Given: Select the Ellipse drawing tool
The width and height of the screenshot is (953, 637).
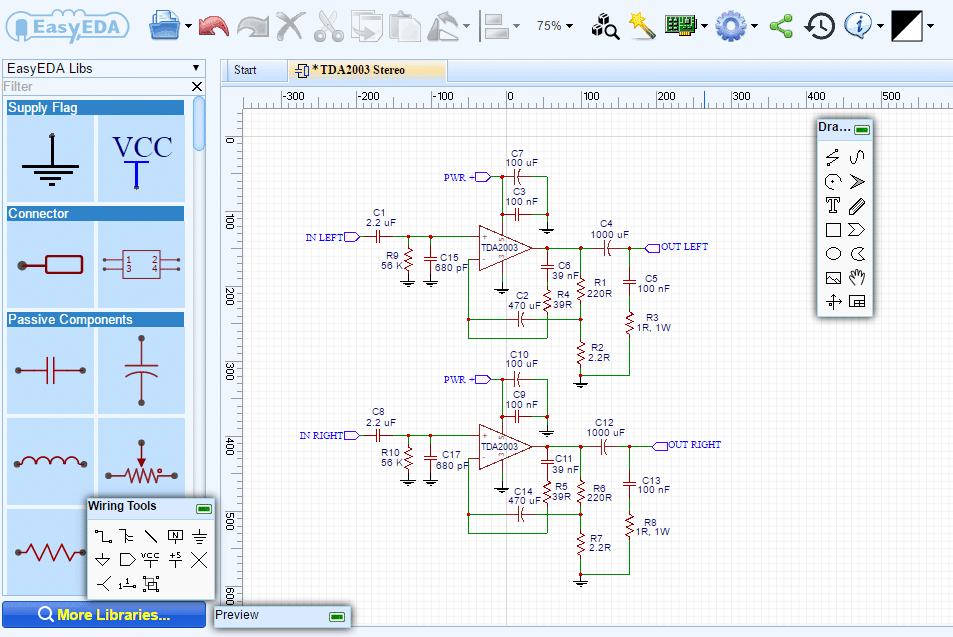Looking at the screenshot, I should tap(833, 253).
